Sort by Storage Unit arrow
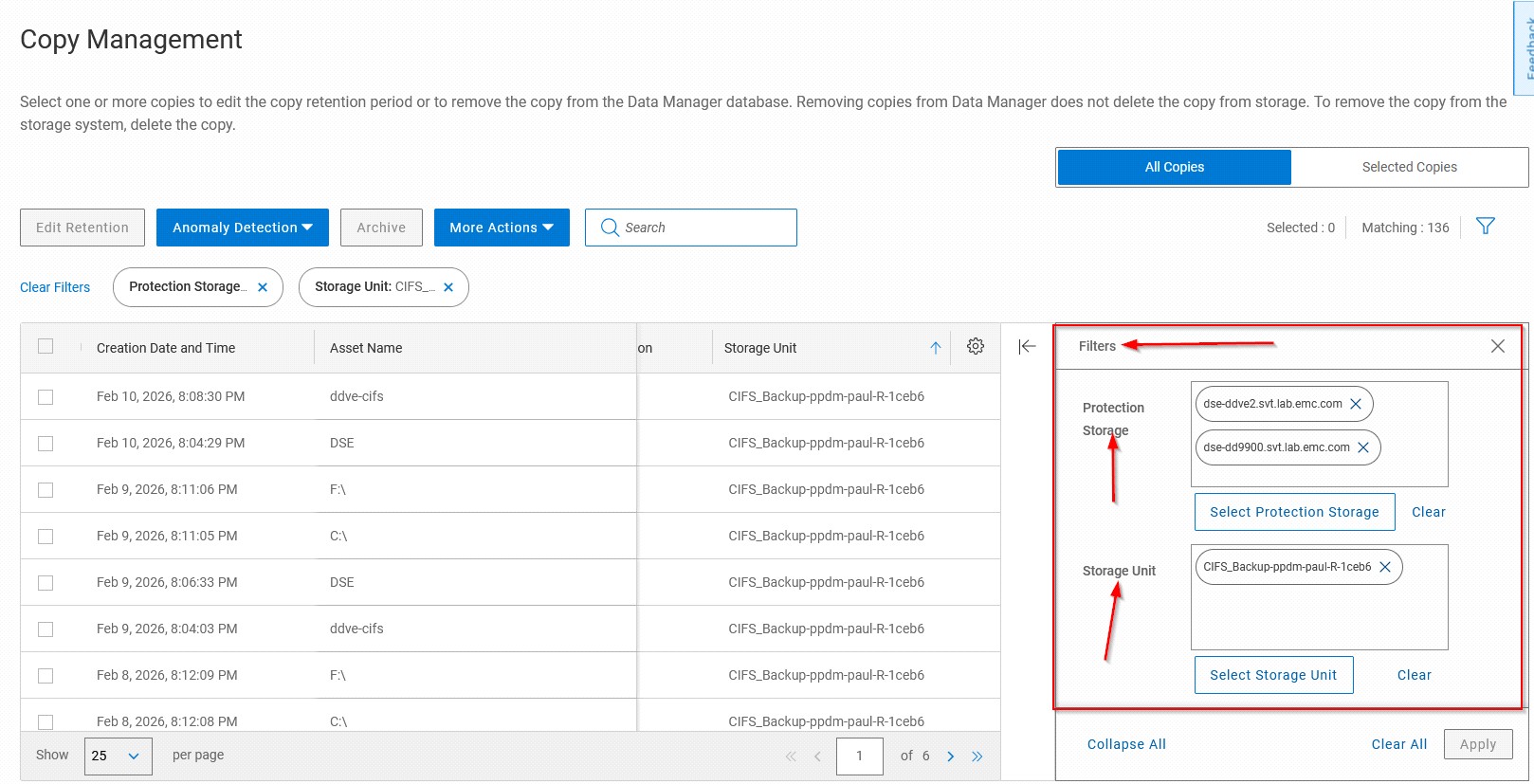This screenshot has height=784, width=1534. pos(936,348)
